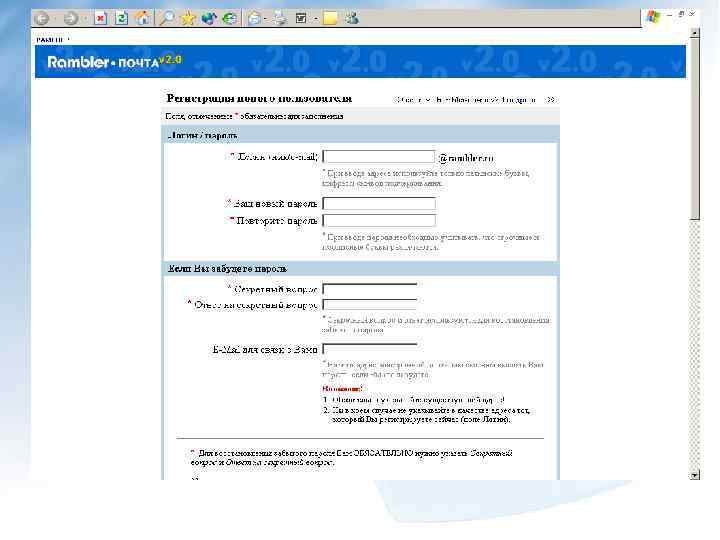The image size is (720, 540).
Task: Stop page loading with the red X icon
Action: (x=100, y=18)
